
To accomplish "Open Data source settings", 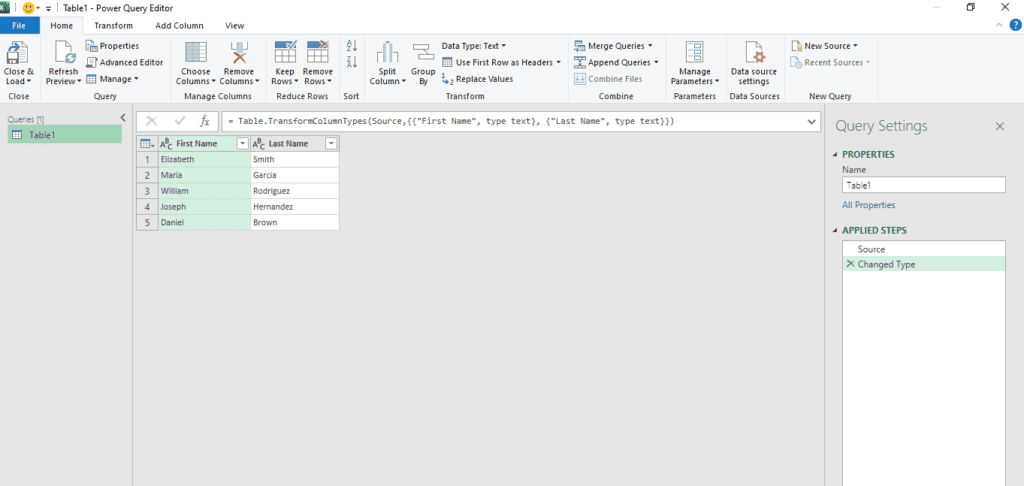I will pos(755,53).
